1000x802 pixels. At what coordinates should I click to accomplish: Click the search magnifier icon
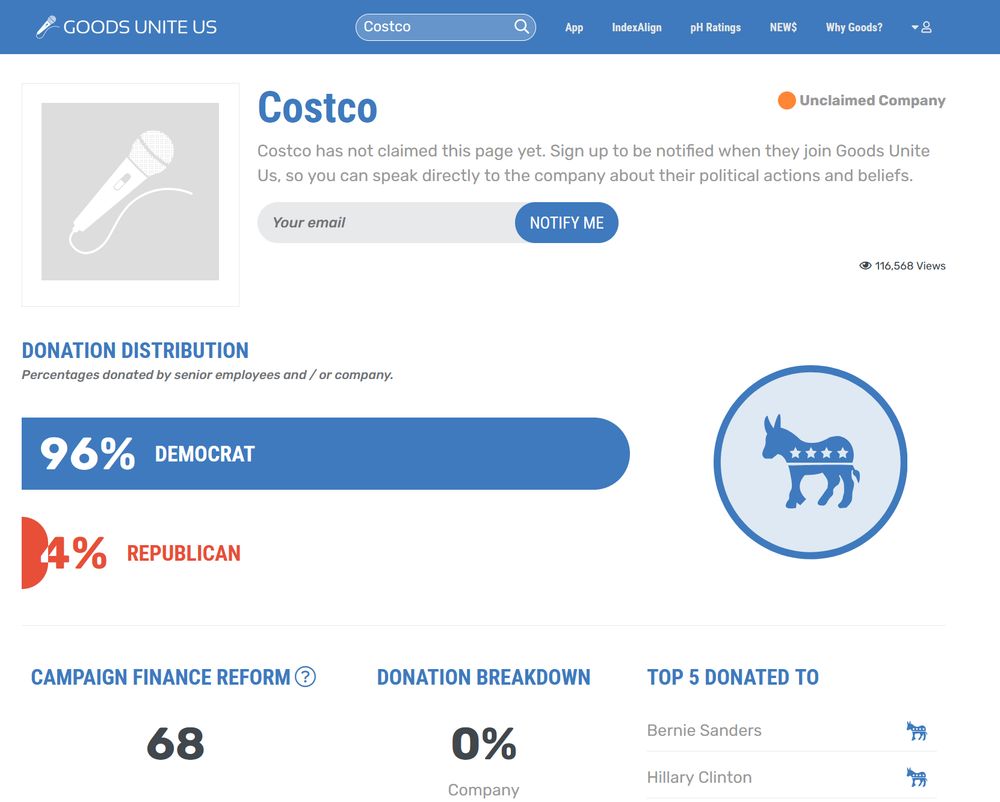pyautogui.click(x=521, y=27)
